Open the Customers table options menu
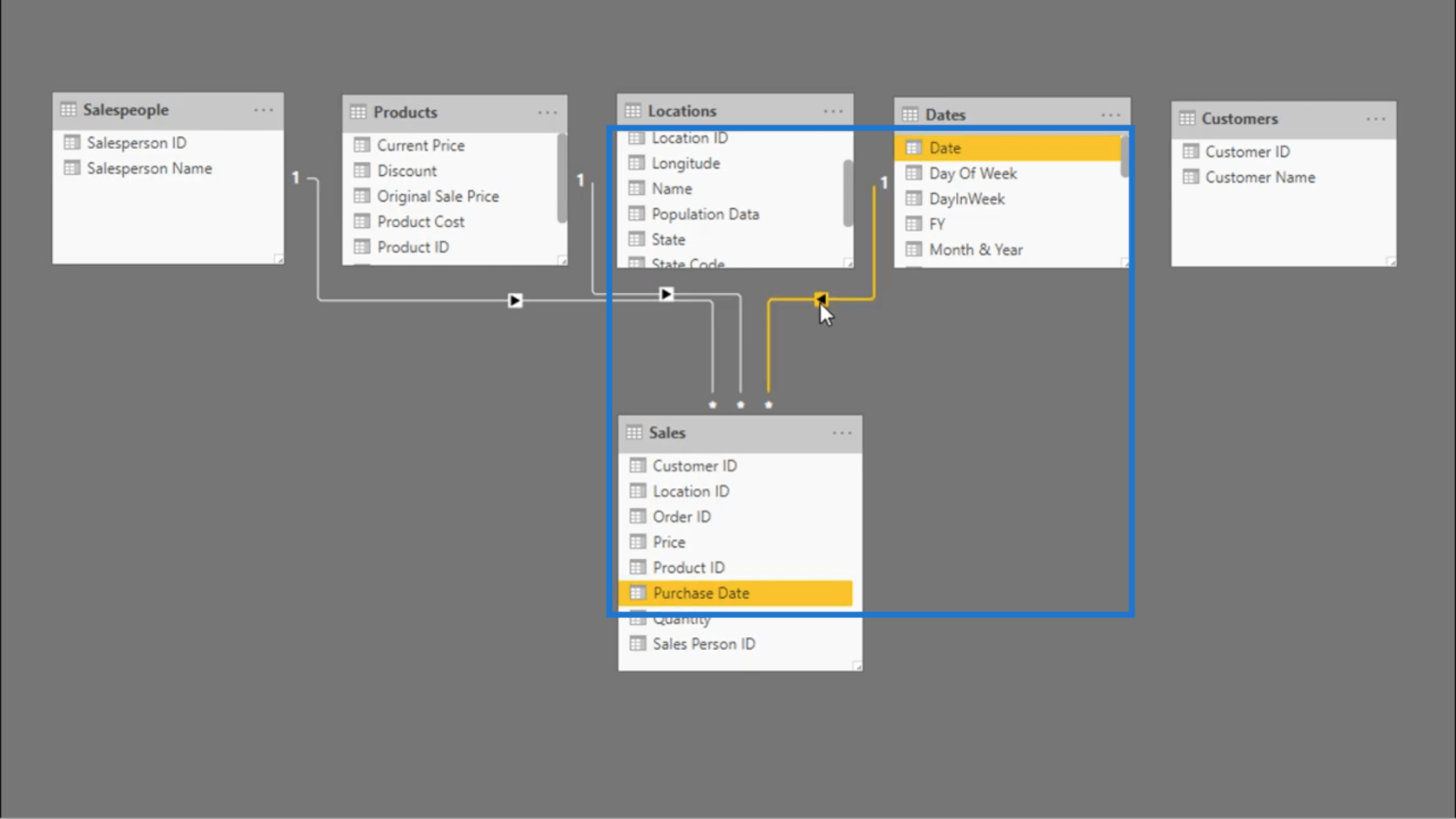 point(1375,119)
